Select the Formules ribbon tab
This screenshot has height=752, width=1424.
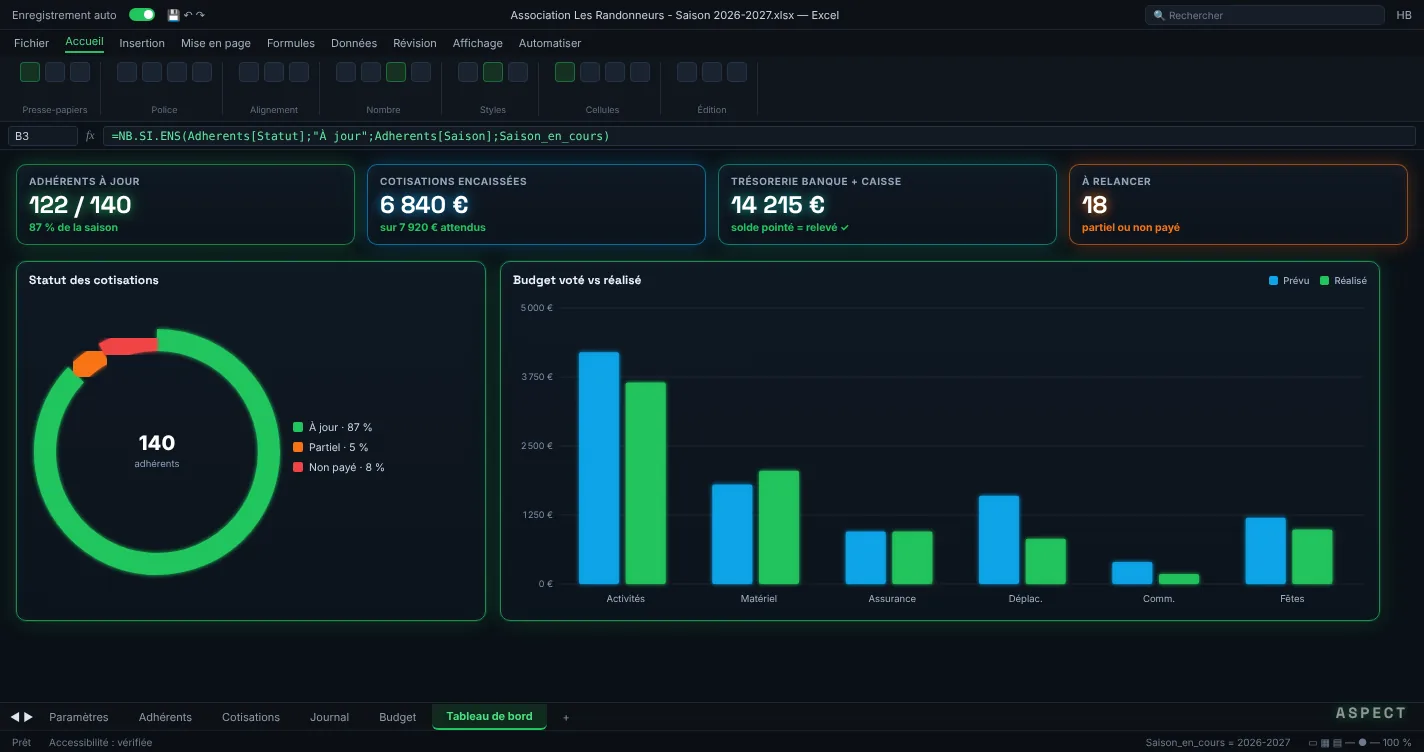tap(291, 43)
